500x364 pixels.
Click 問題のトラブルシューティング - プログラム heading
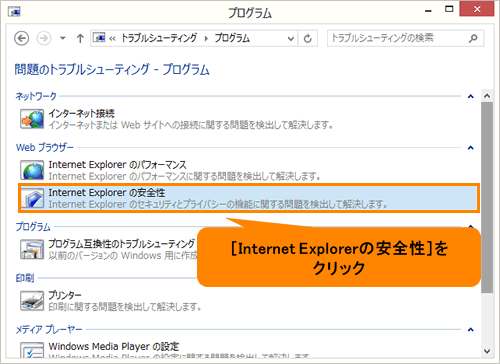point(112,69)
